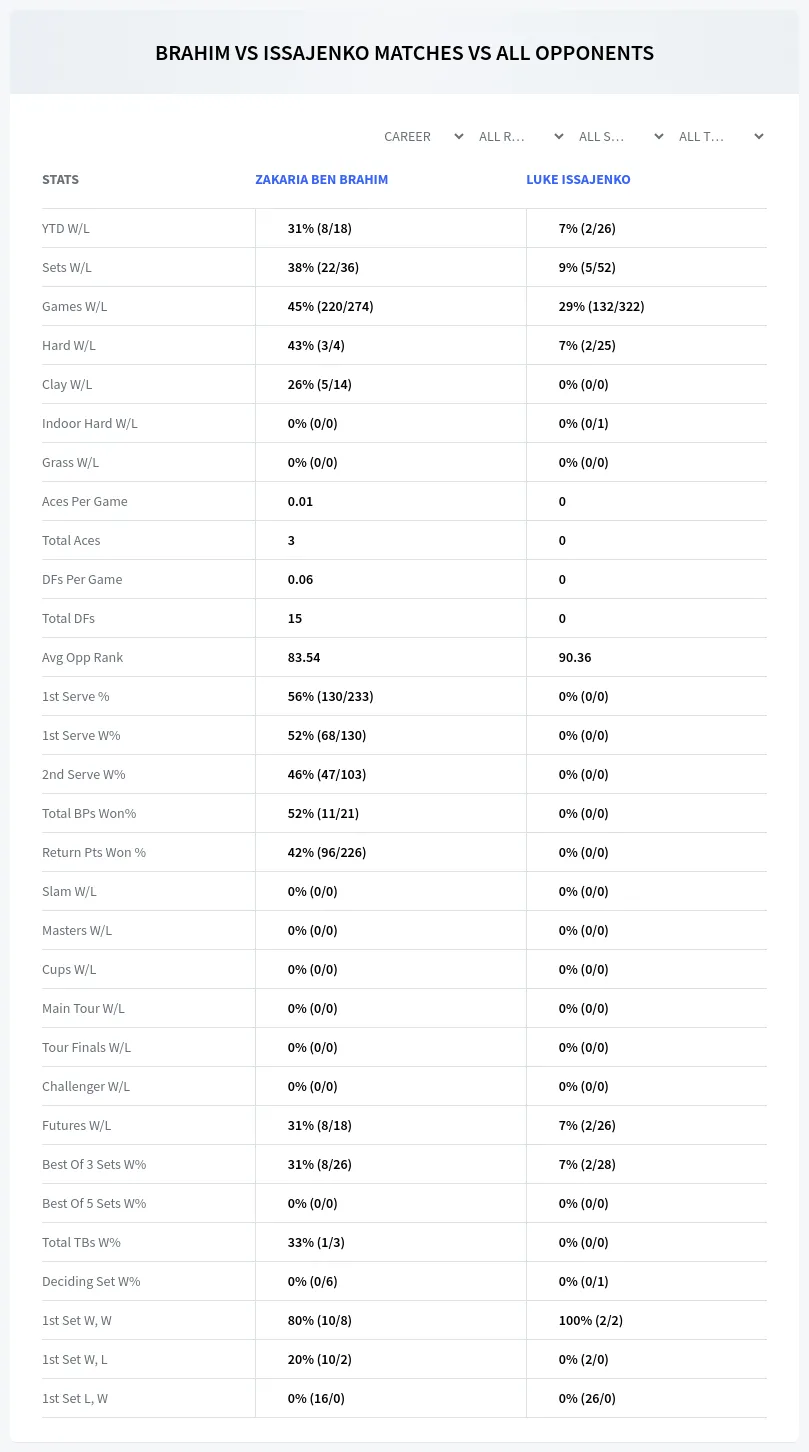Open Zakaria Ben Brahim player link
Screen dimensions: 809x1452
point(321,180)
